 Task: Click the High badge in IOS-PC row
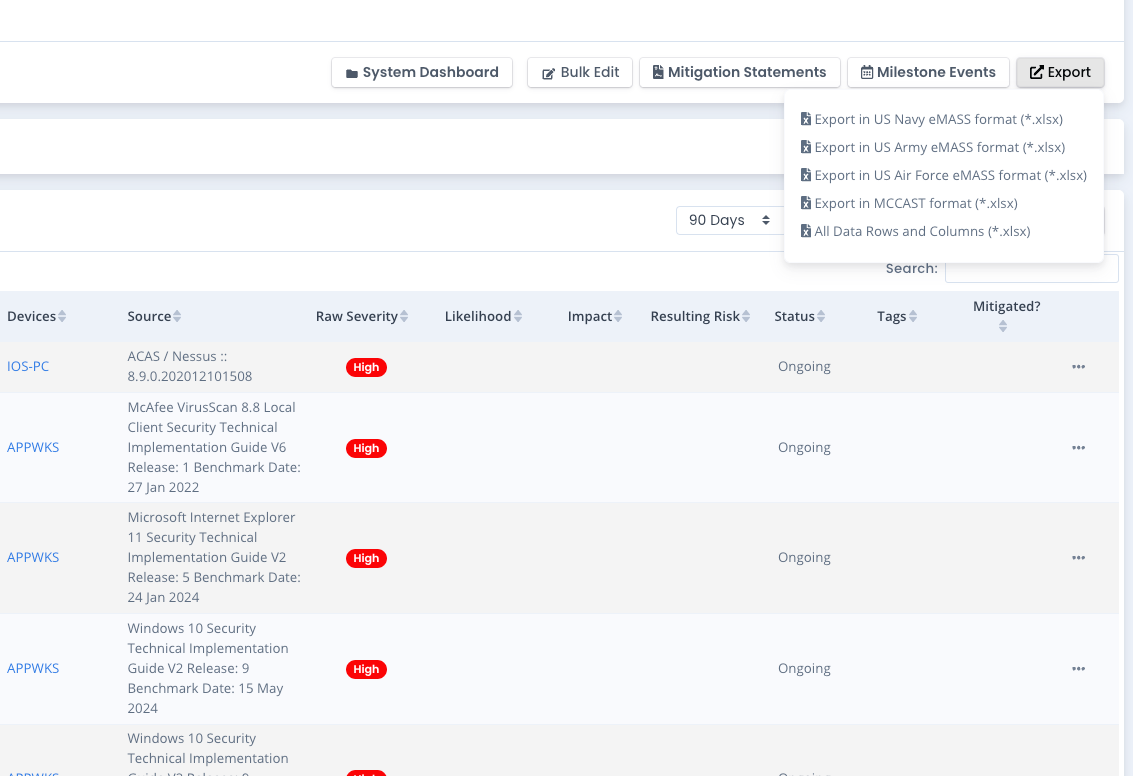point(366,367)
